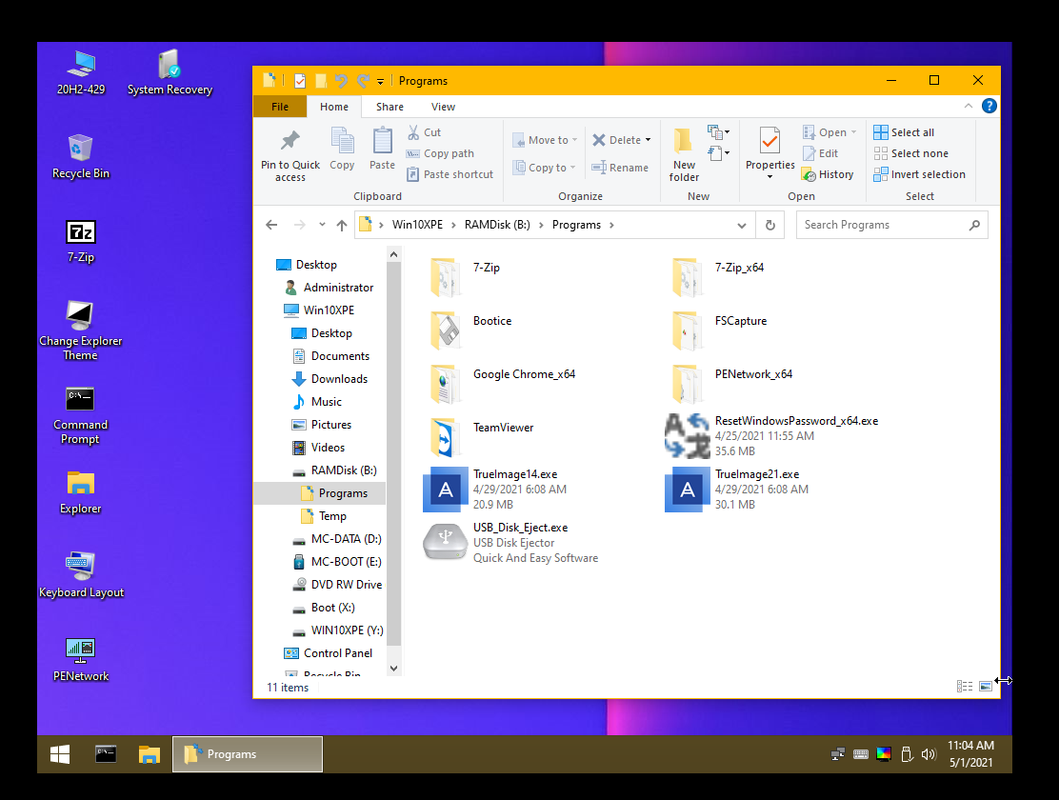Expand the Properties dropdown arrow
The image size is (1059, 800).
tap(769, 177)
